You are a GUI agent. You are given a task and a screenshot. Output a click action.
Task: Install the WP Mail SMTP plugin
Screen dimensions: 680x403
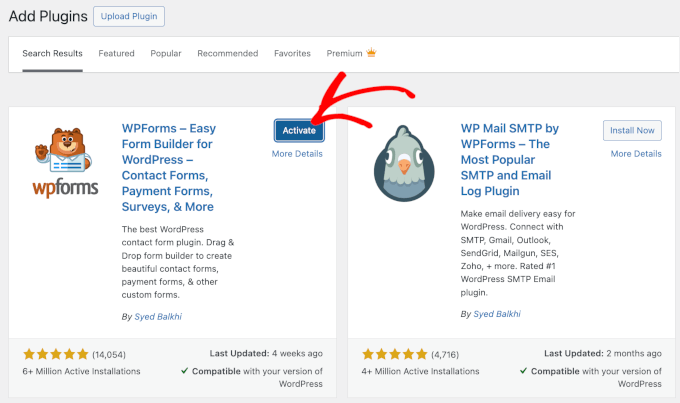coord(632,130)
